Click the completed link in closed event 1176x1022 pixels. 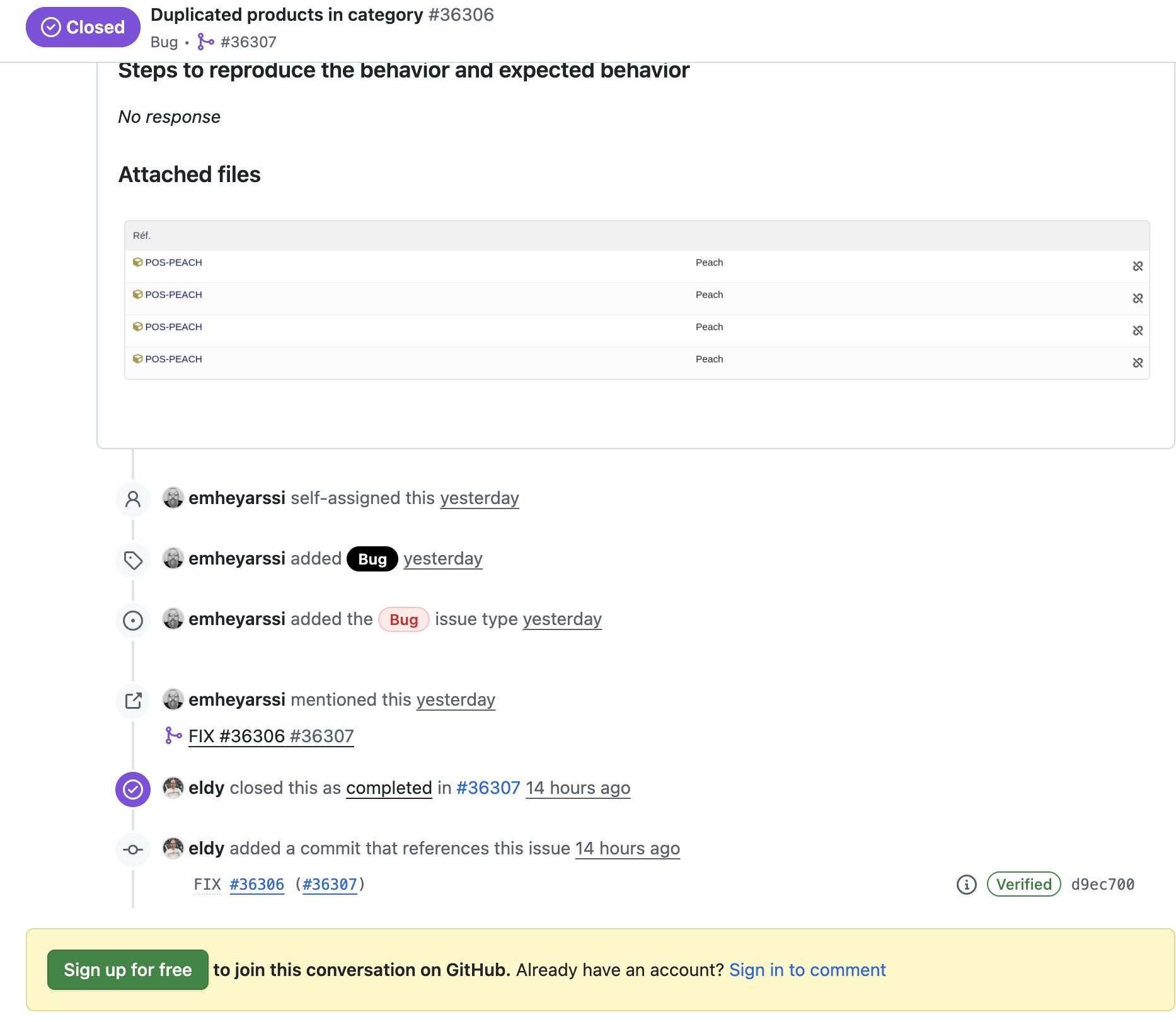pos(389,788)
